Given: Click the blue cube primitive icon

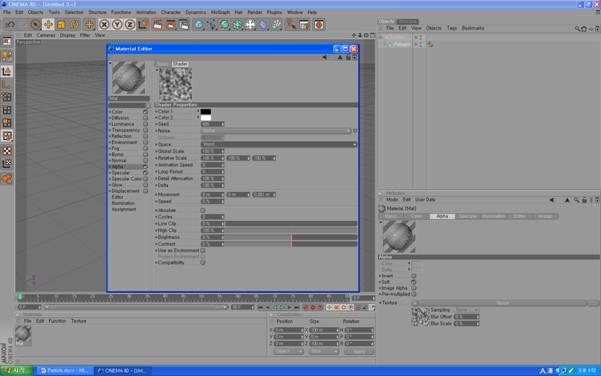Looking at the screenshot, I should pos(199,25).
